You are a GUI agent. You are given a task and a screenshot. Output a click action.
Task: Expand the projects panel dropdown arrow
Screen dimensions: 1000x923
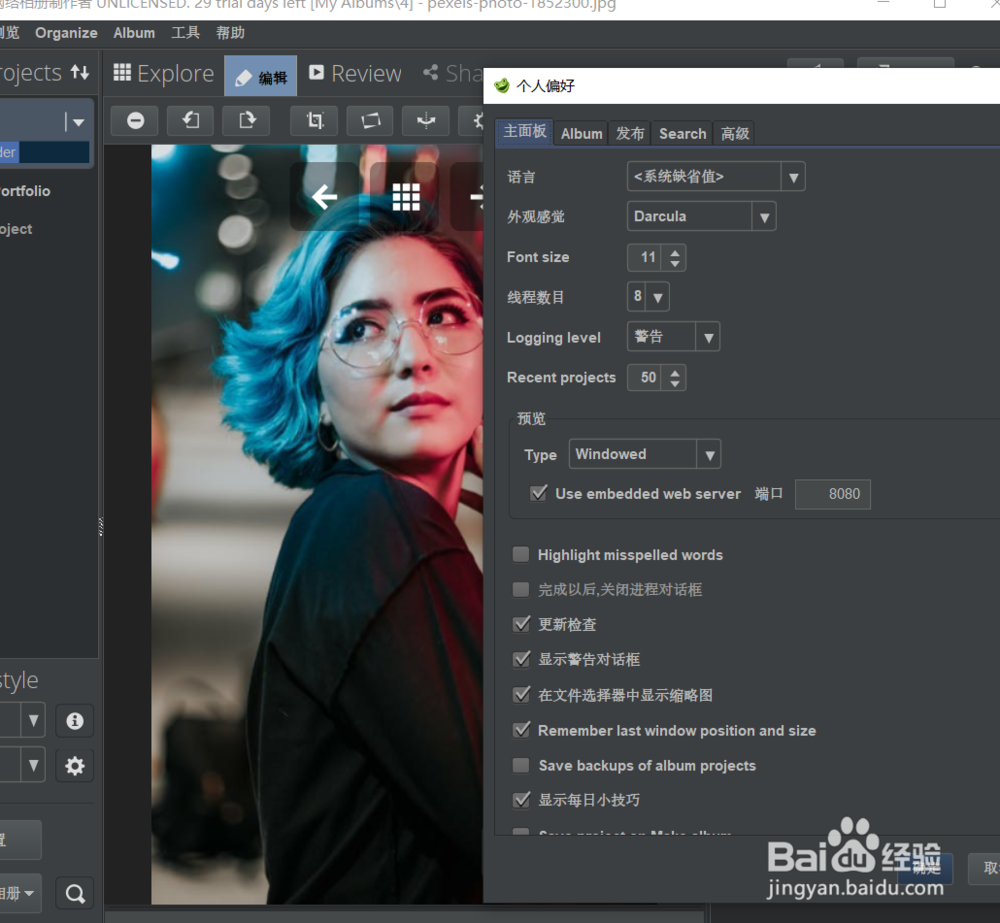(x=78, y=122)
